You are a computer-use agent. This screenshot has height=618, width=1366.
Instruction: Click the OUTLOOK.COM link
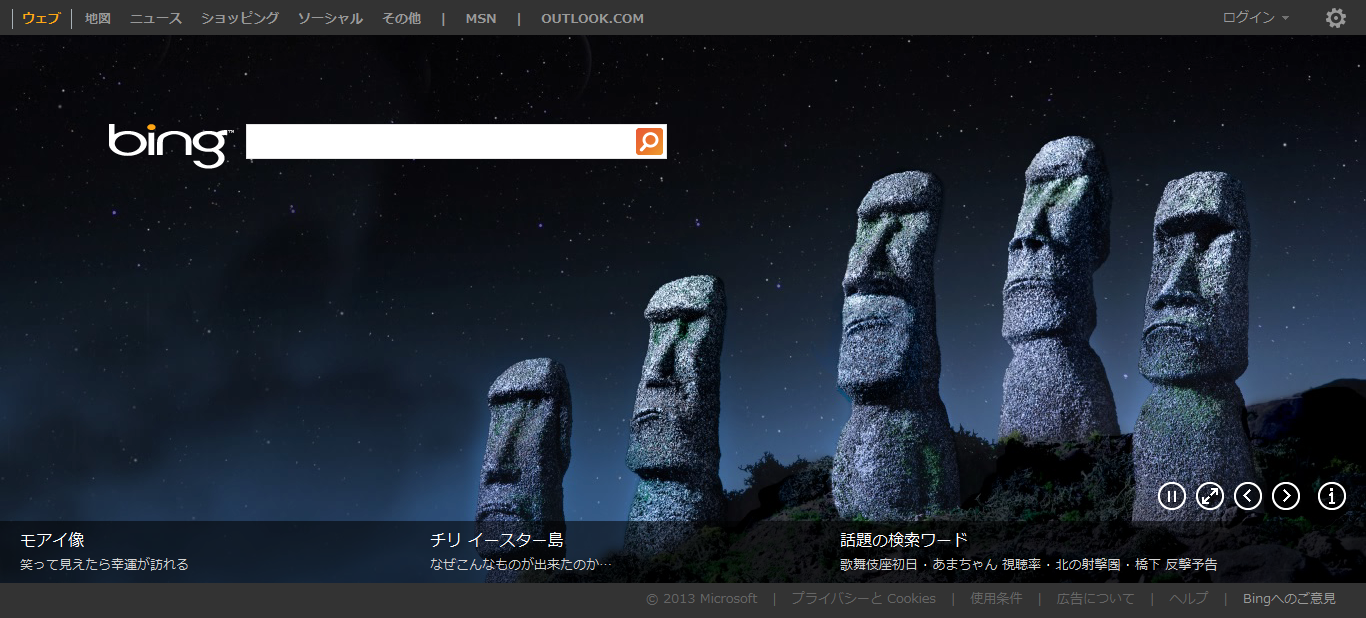pyautogui.click(x=592, y=18)
